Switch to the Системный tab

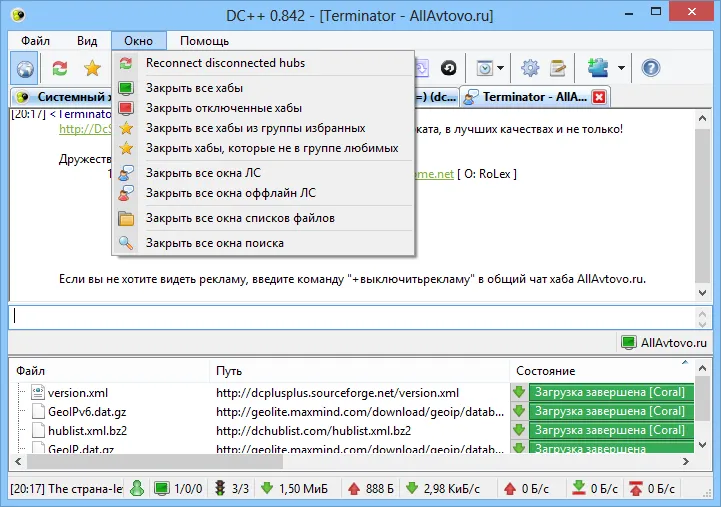pyautogui.click(x=62, y=97)
